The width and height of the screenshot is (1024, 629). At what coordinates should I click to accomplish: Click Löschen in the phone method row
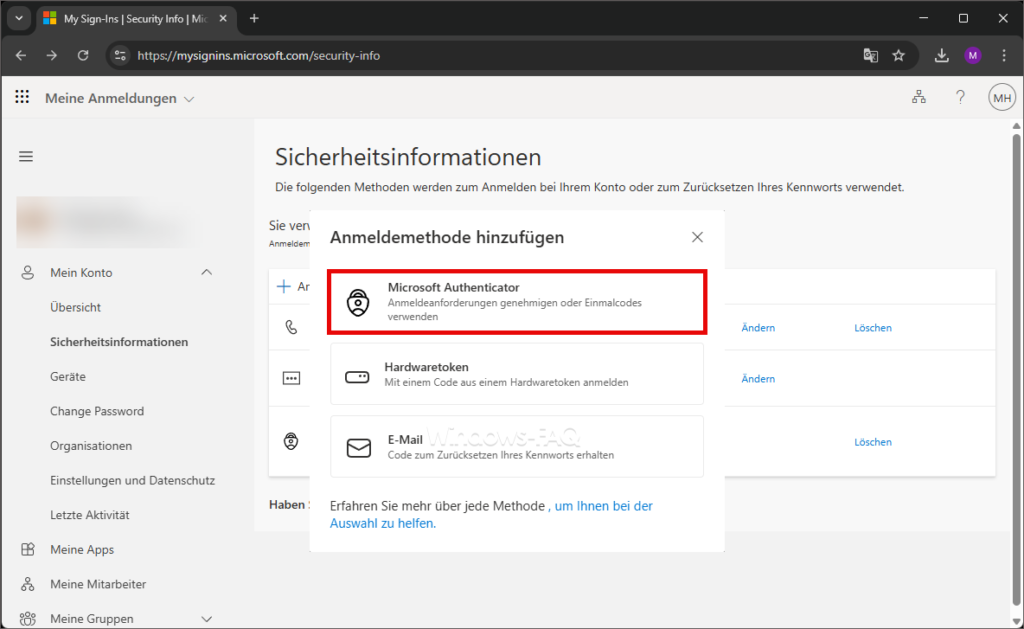(x=873, y=328)
